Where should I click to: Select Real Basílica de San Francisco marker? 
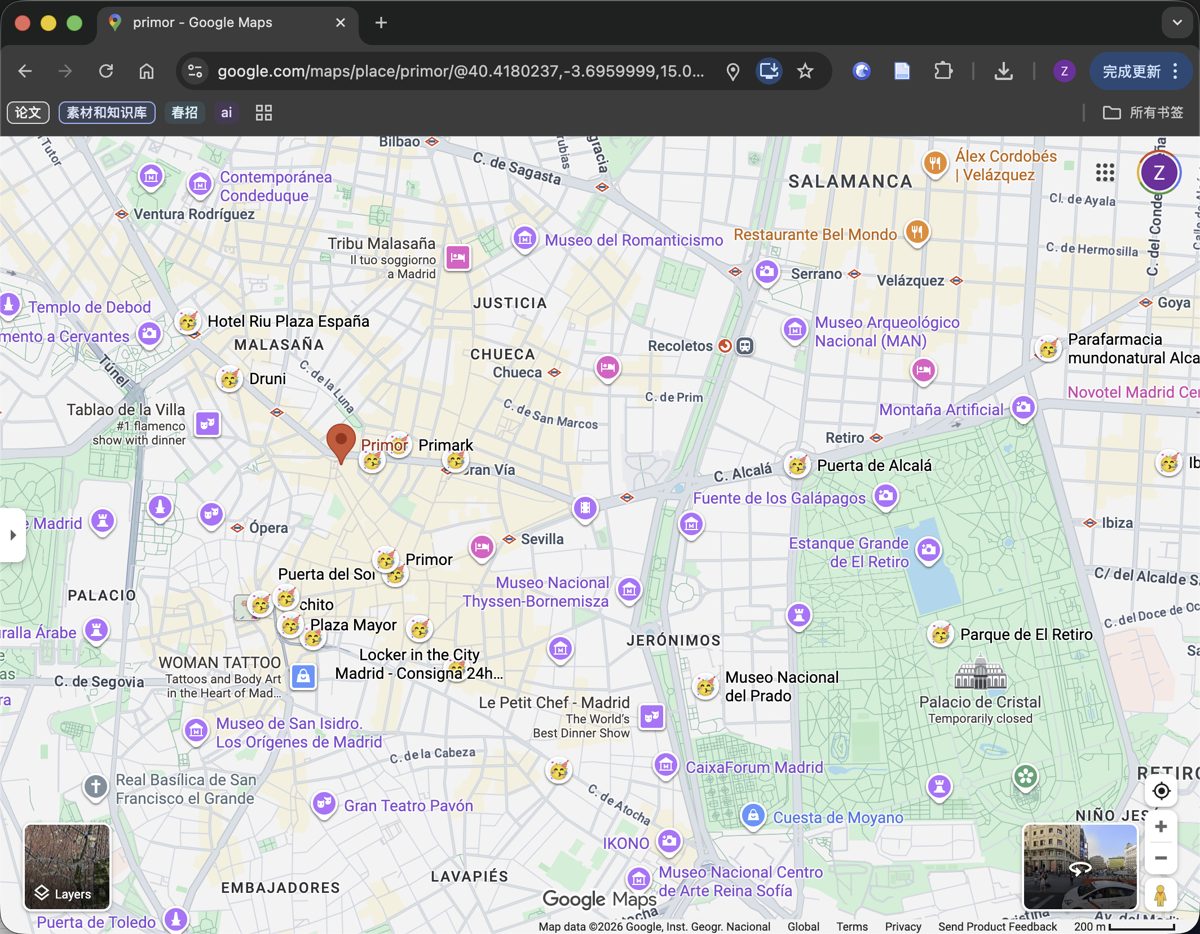[95, 787]
